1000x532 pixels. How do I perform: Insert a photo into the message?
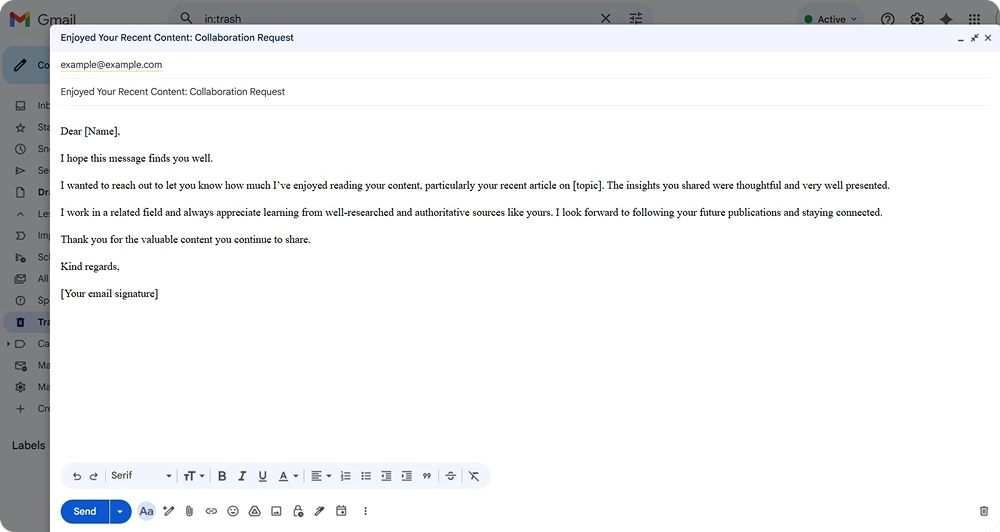tap(276, 511)
